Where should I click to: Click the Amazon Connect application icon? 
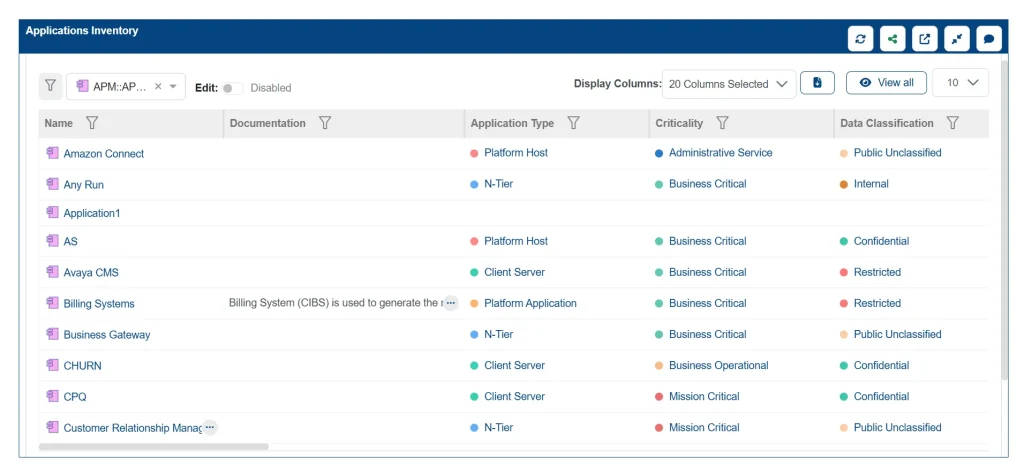click(x=52, y=153)
